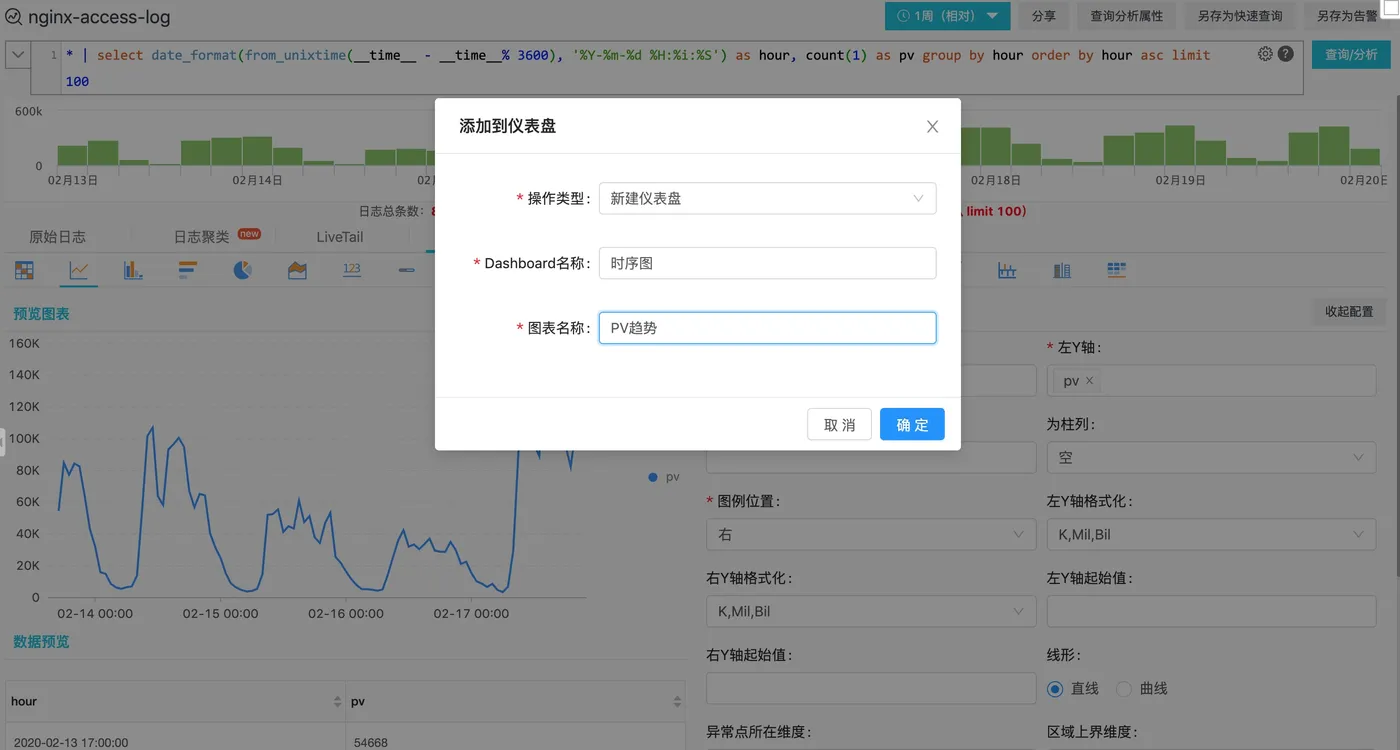
Task: Click the 左Y轴起始值 input field
Action: pos(1211,611)
